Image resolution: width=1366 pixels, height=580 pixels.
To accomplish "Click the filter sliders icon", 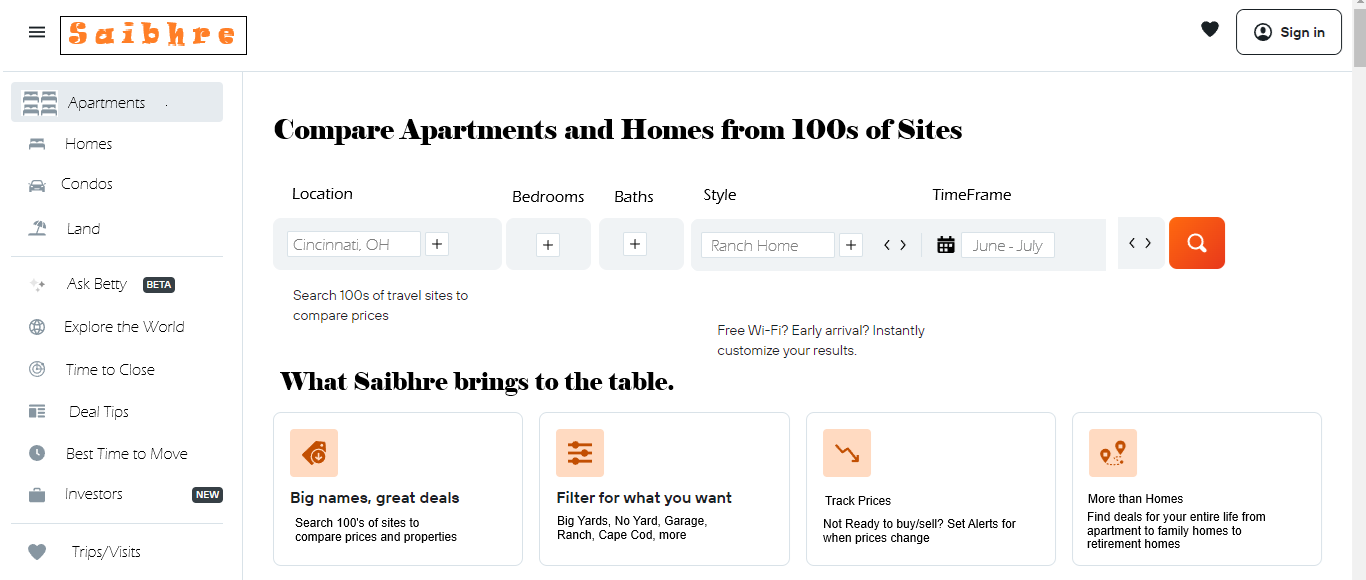I will (580, 453).
